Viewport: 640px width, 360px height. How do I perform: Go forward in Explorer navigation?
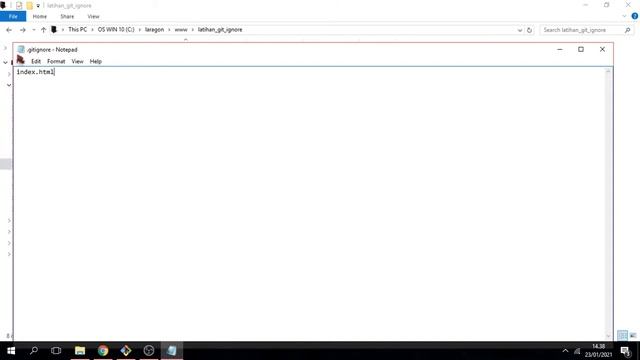coord(22,30)
